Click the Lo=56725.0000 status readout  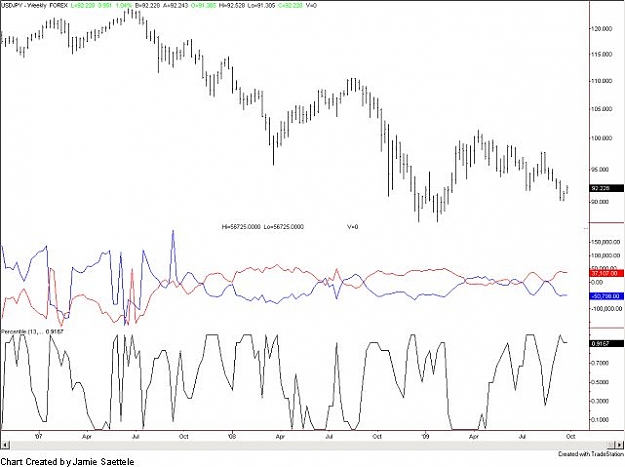tap(283, 227)
